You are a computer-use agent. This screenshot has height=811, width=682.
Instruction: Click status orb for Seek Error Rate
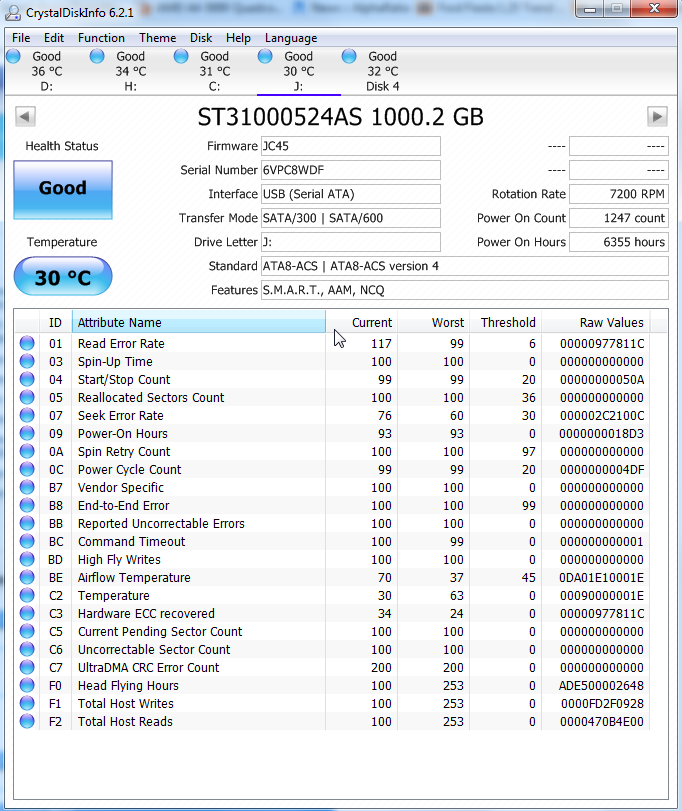pos(27,415)
